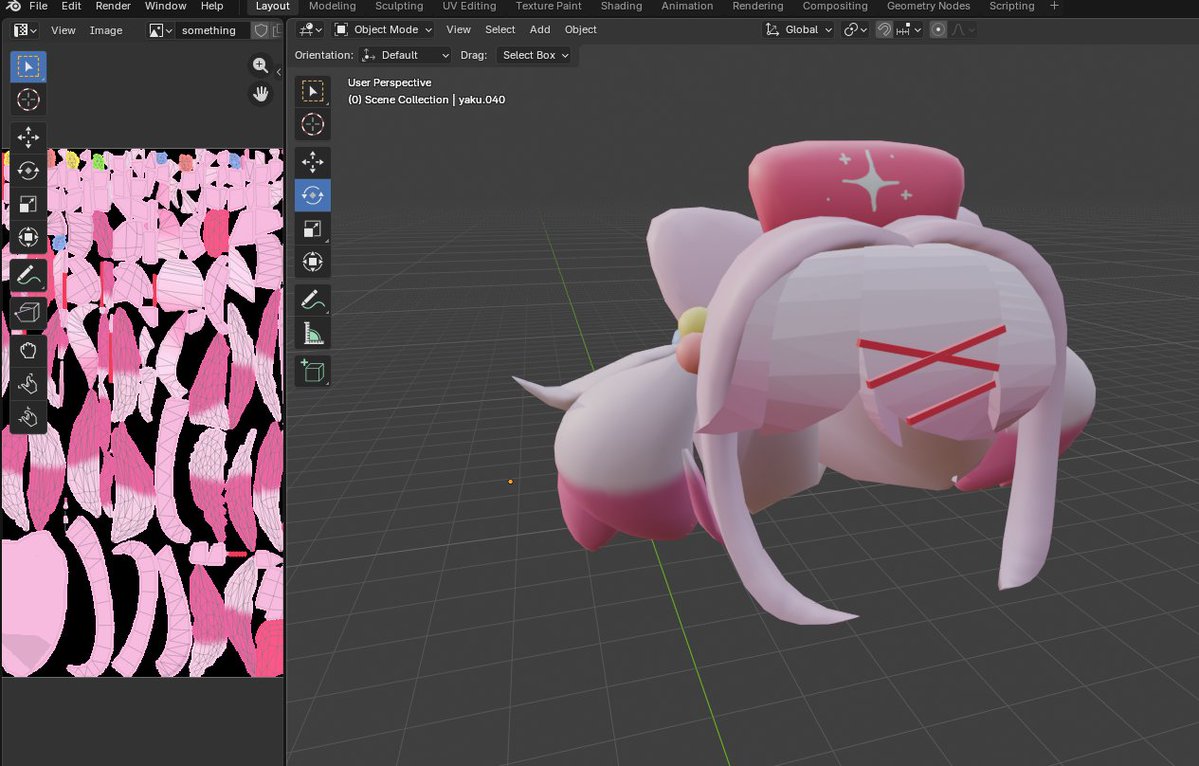1199x766 pixels.
Task: Activate the Transform tool in 3D viewport
Action: [x=313, y=262]
